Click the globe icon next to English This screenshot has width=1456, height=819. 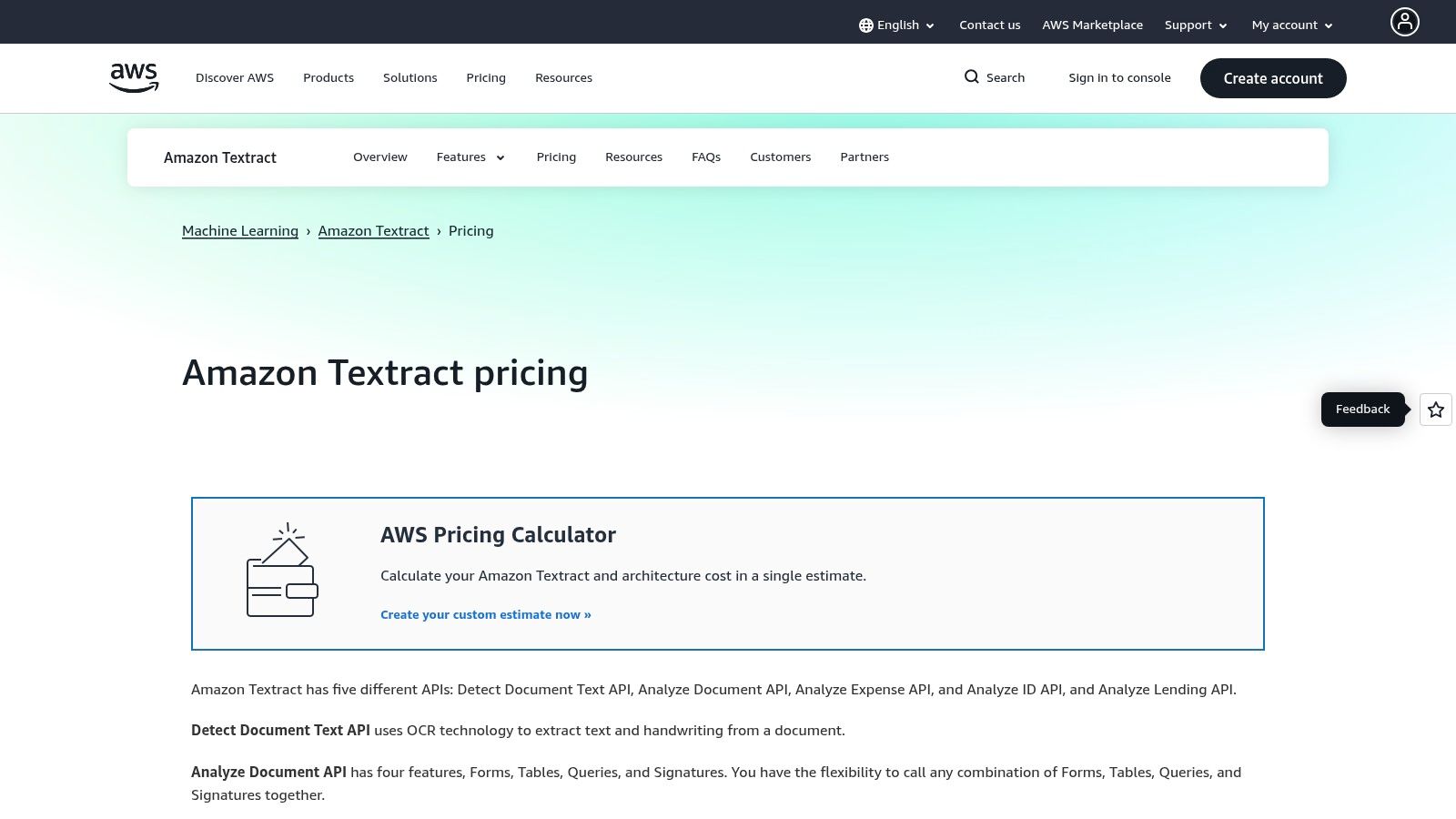[865, 25]
